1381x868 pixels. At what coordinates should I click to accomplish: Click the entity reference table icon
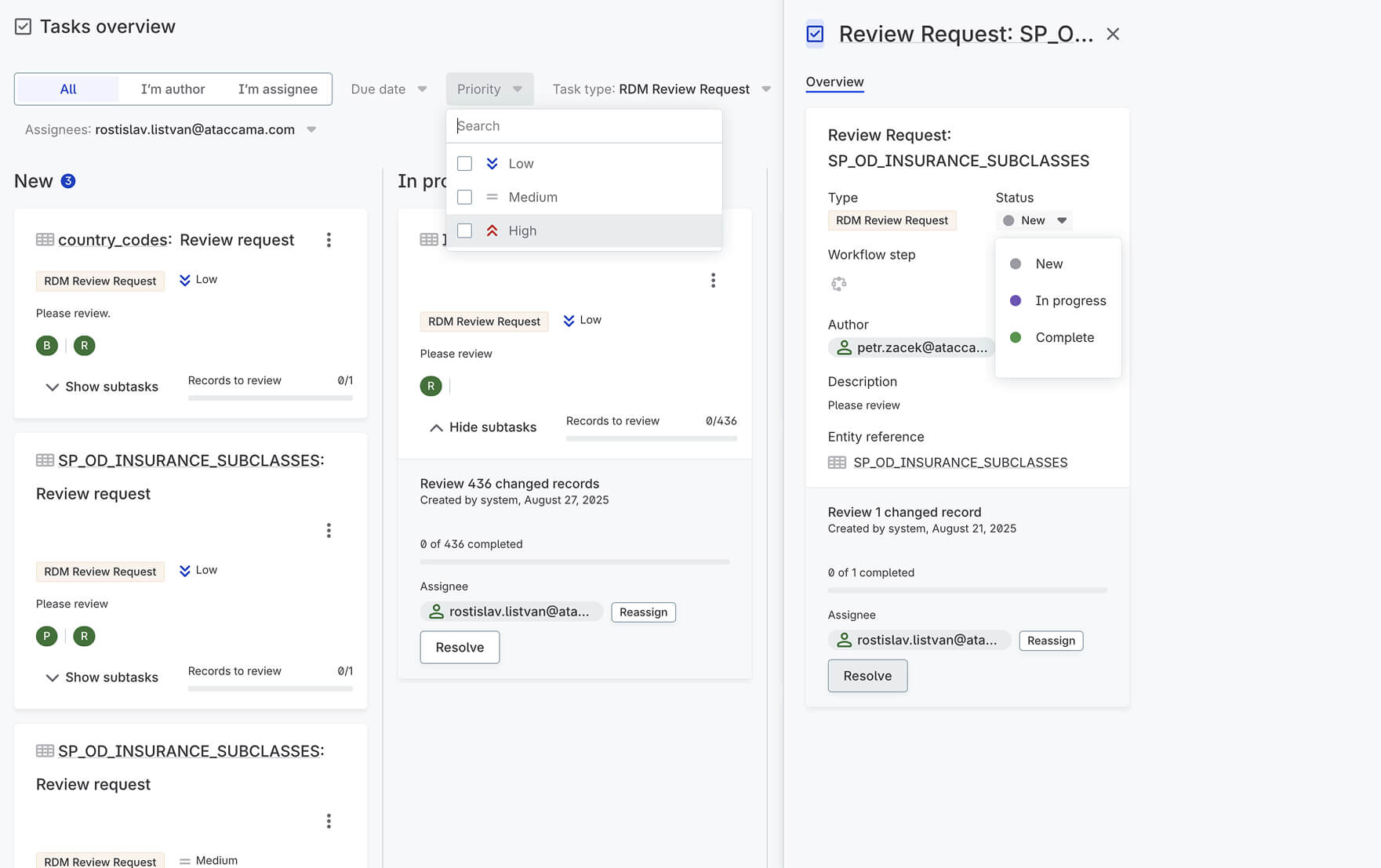837,463
